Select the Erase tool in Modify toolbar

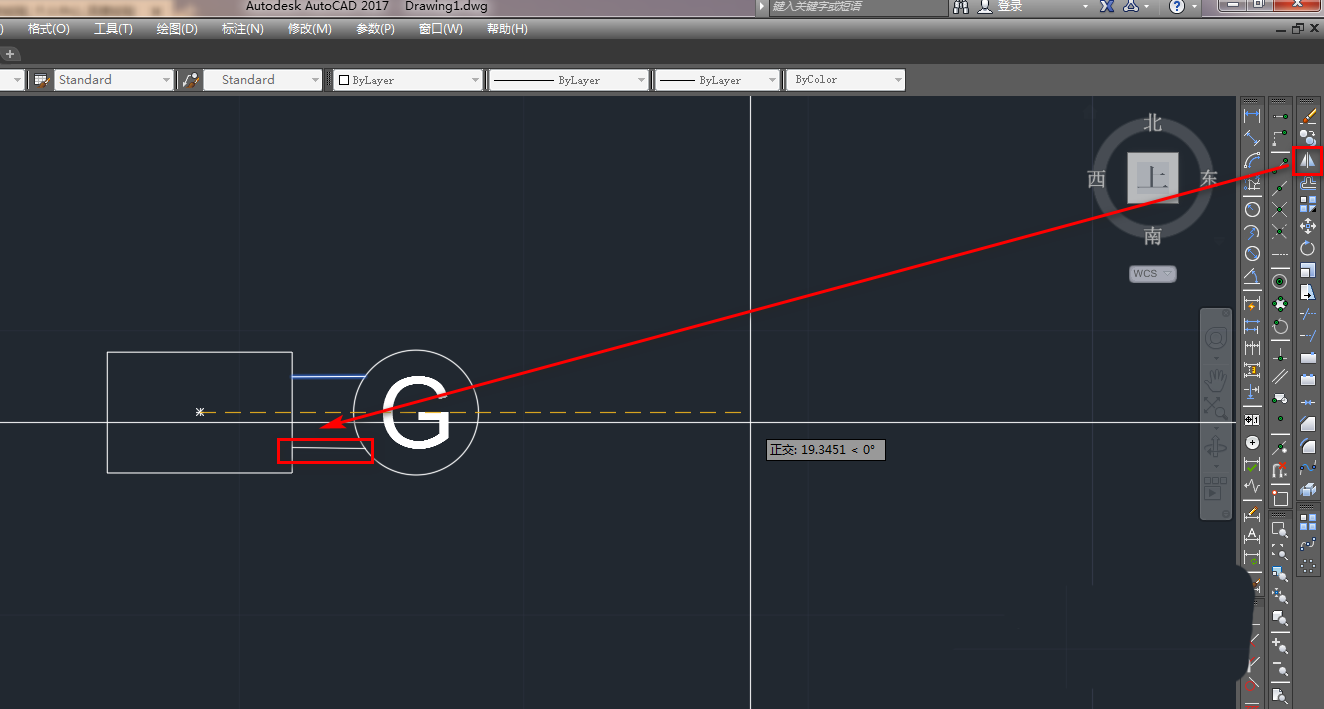pos(1308,117)
